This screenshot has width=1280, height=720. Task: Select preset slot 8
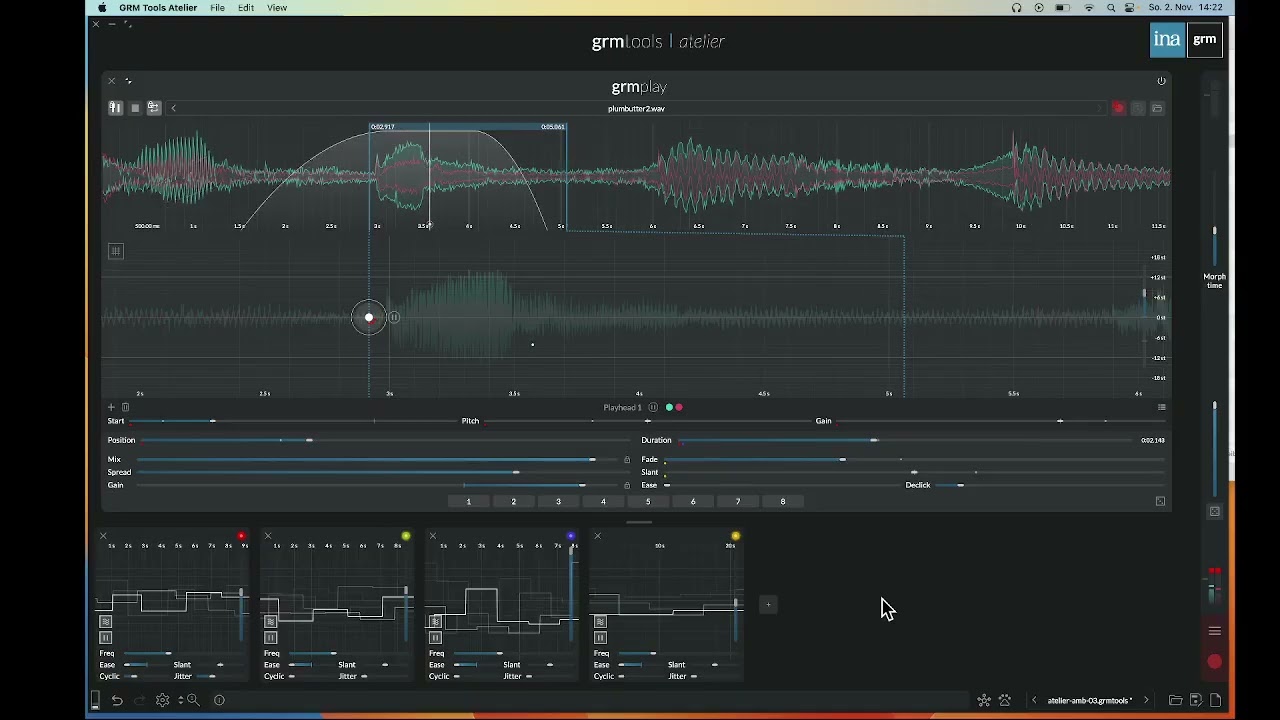pos(783,501)
